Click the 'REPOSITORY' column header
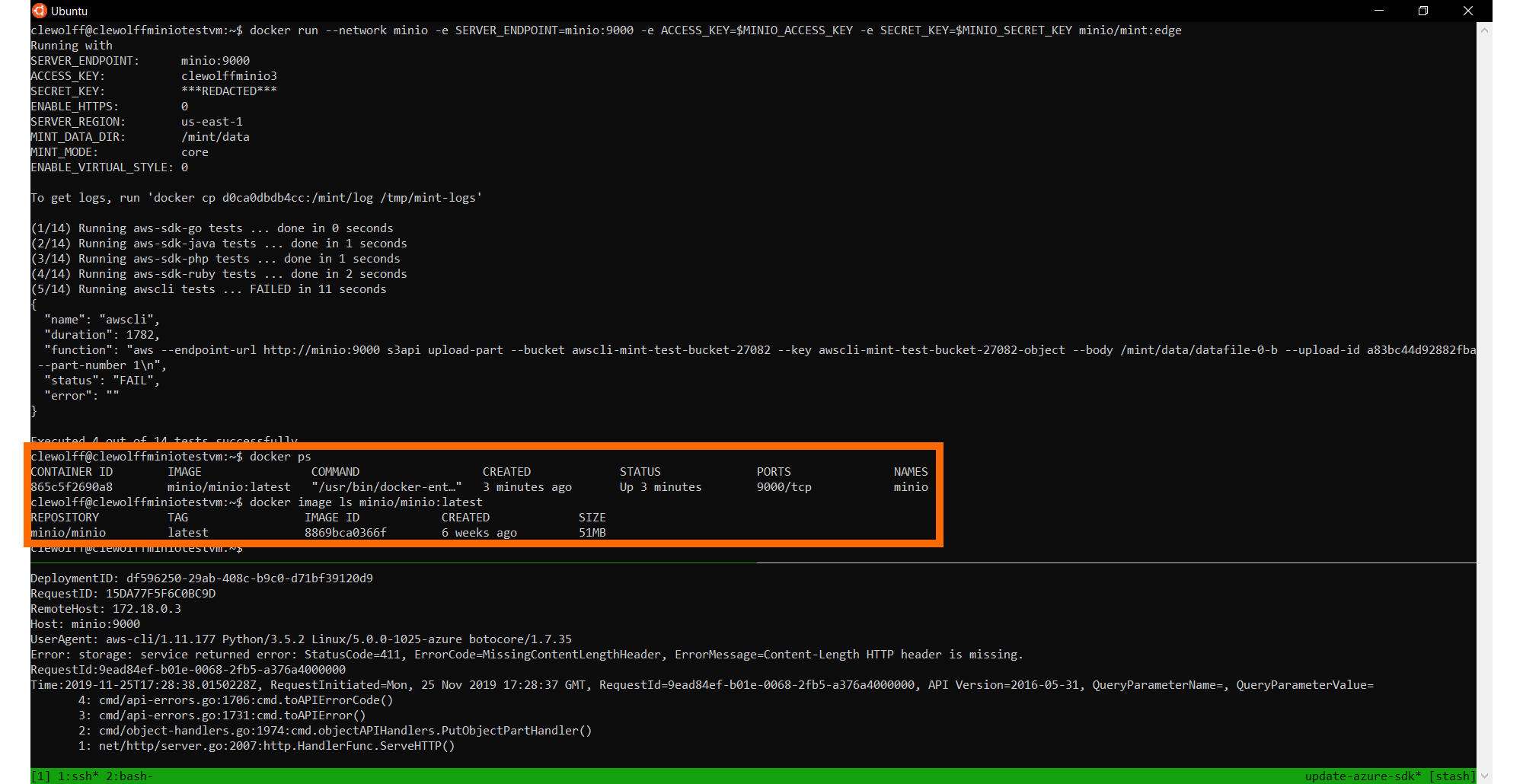1523x784 pixels. (x=65, y=518)
